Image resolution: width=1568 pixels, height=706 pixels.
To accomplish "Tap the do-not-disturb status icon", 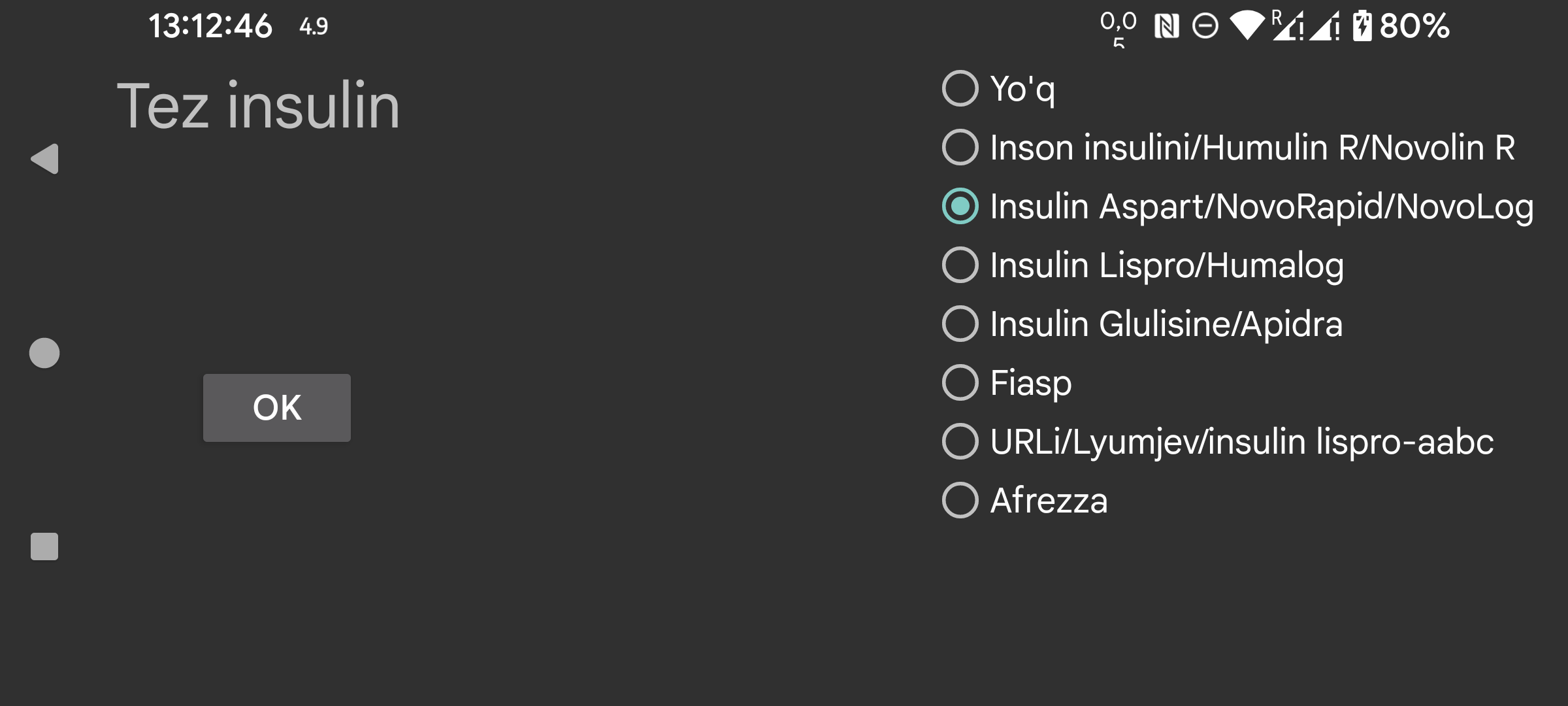I will (1205, 27).
